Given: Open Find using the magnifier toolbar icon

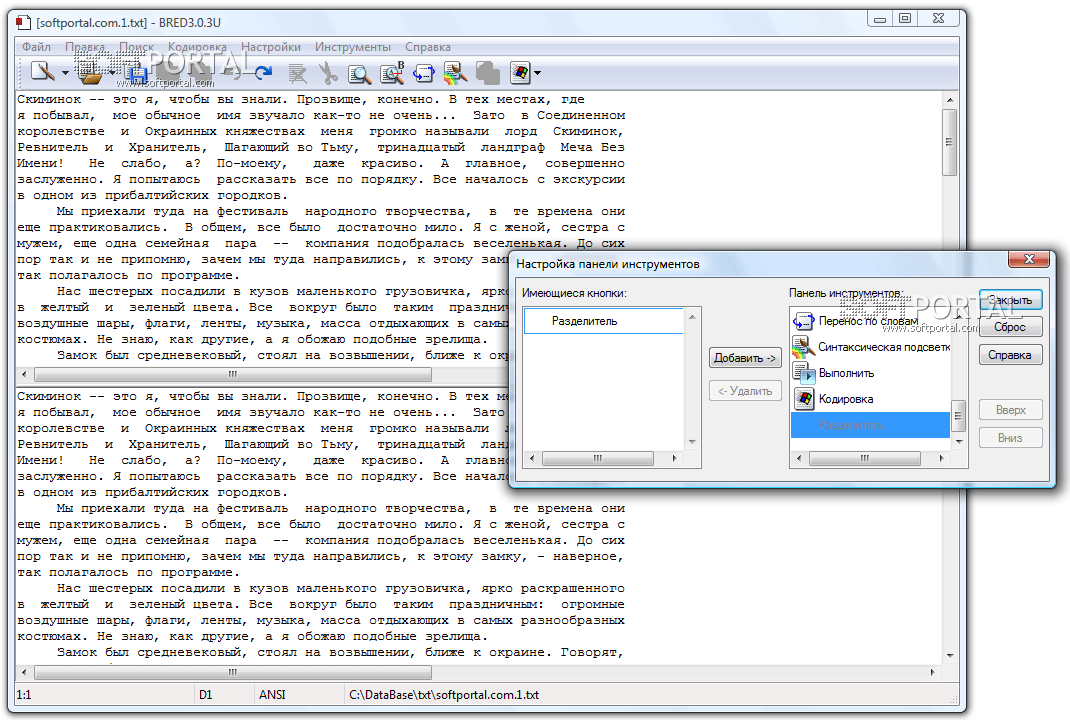Looking at the screenshot, I should (359, 72).
